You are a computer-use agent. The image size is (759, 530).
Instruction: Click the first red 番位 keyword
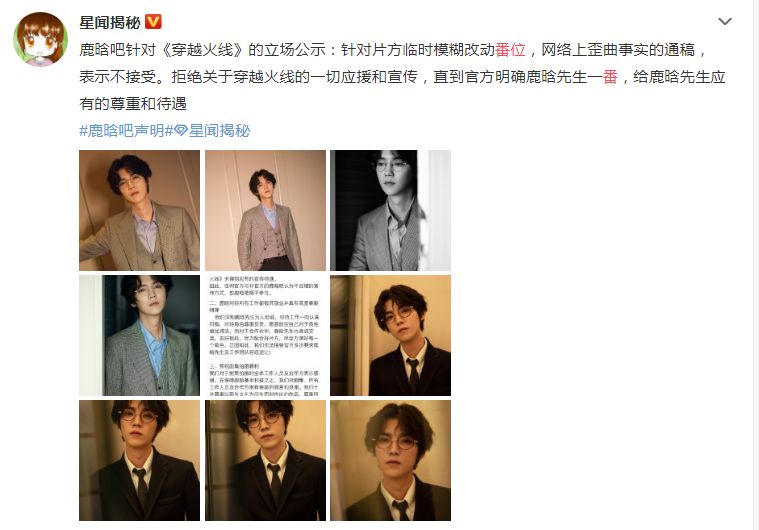tap(510, 50)
